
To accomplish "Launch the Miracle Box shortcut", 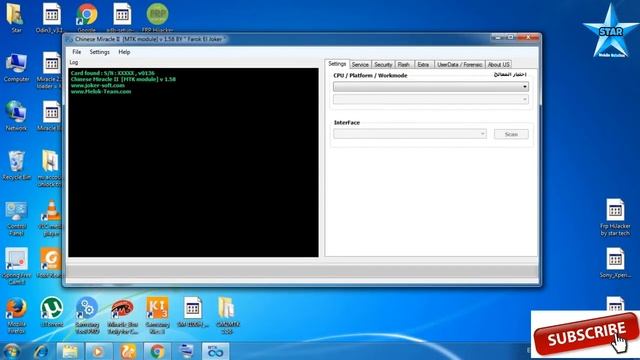I will [x=122, y=316].
